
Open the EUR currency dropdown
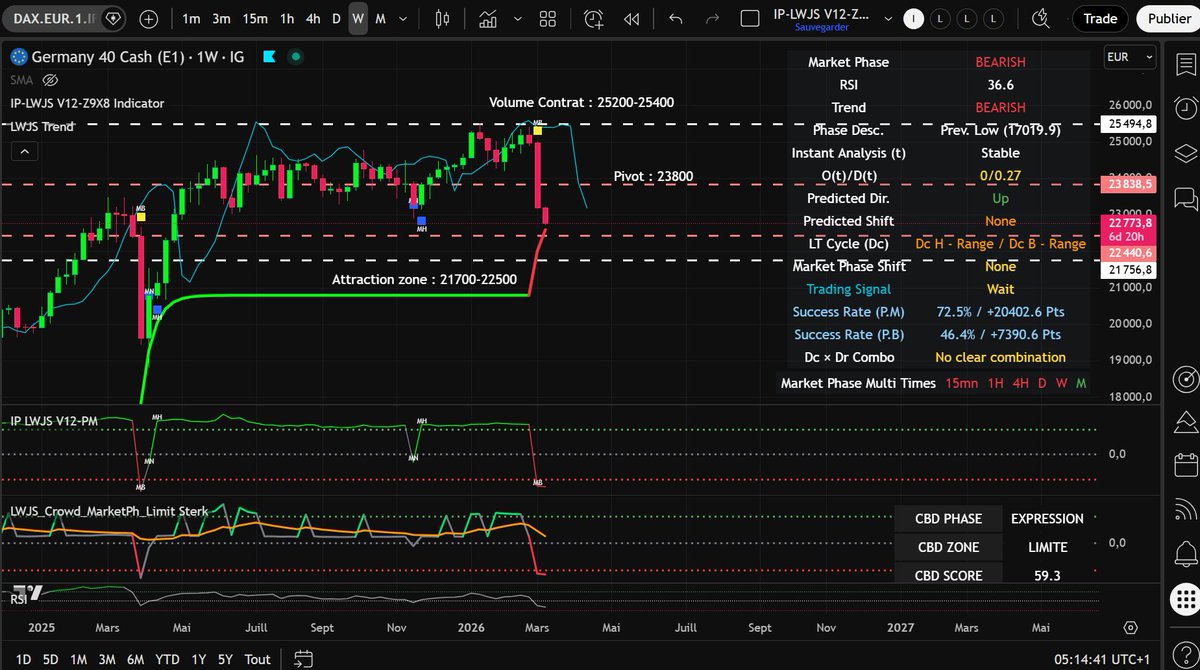(x=1131, y=57)
